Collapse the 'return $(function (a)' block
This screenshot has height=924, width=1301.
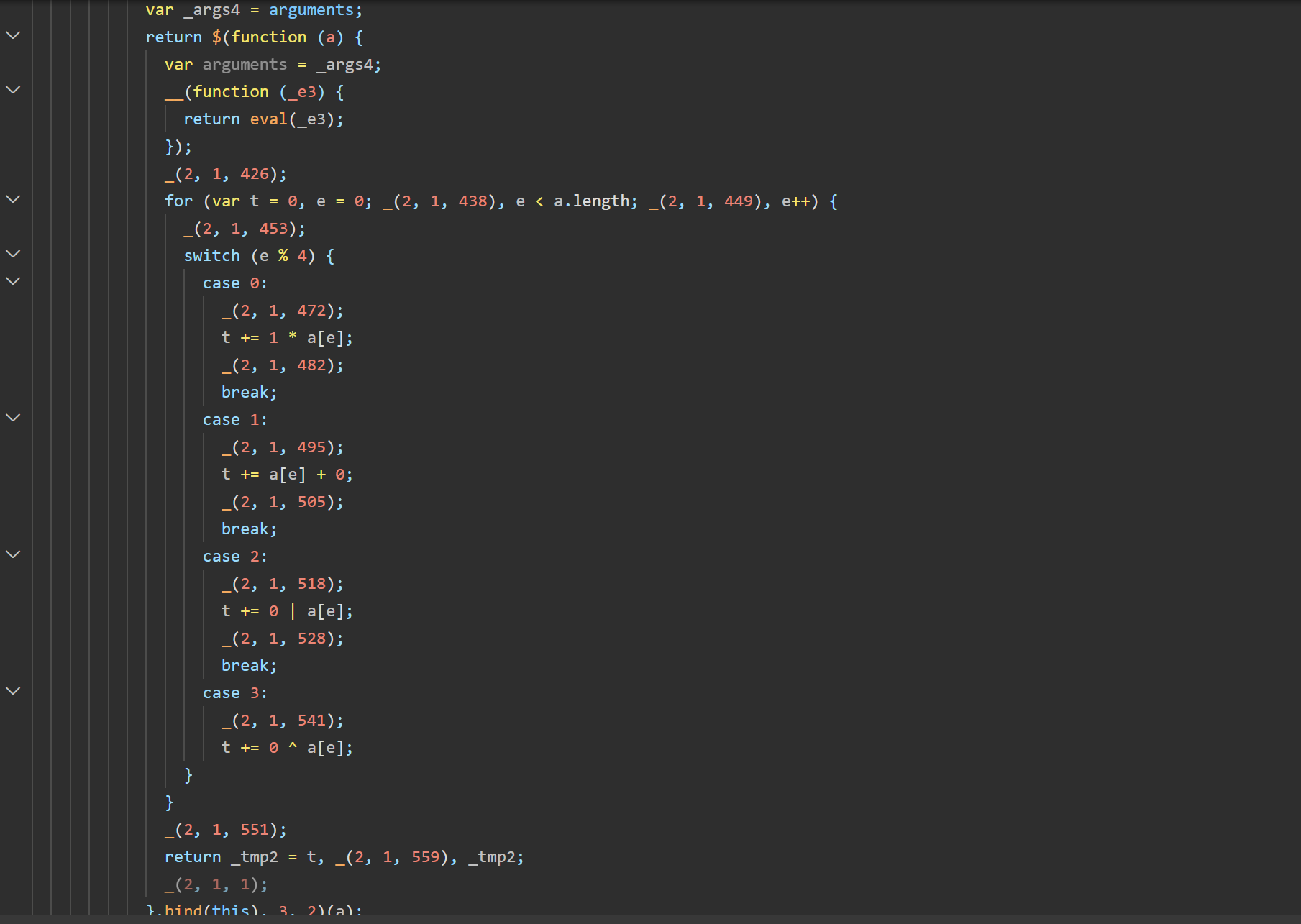click(x=13, y=35)
